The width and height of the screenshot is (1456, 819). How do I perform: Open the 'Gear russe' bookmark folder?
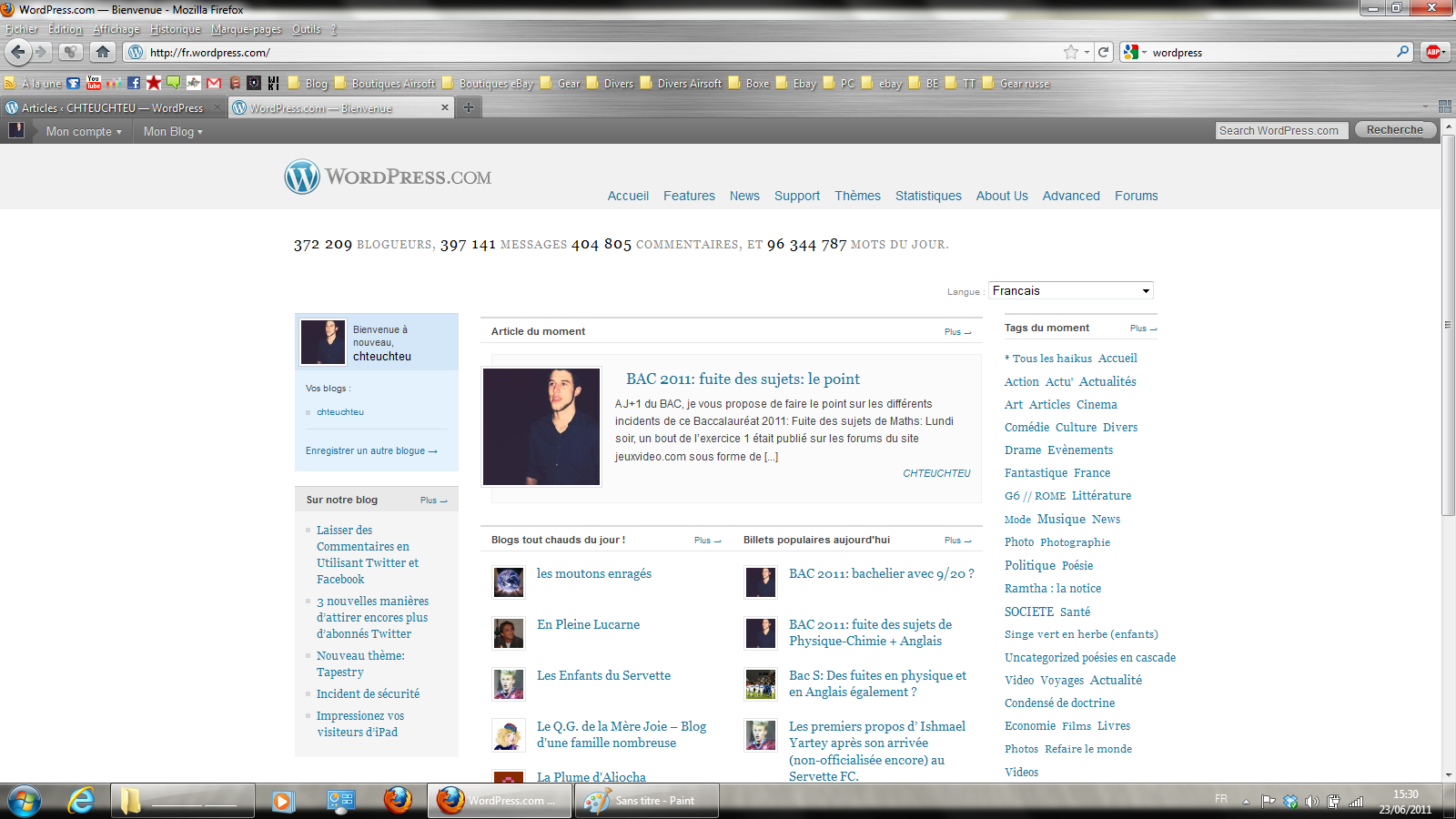1016,83
